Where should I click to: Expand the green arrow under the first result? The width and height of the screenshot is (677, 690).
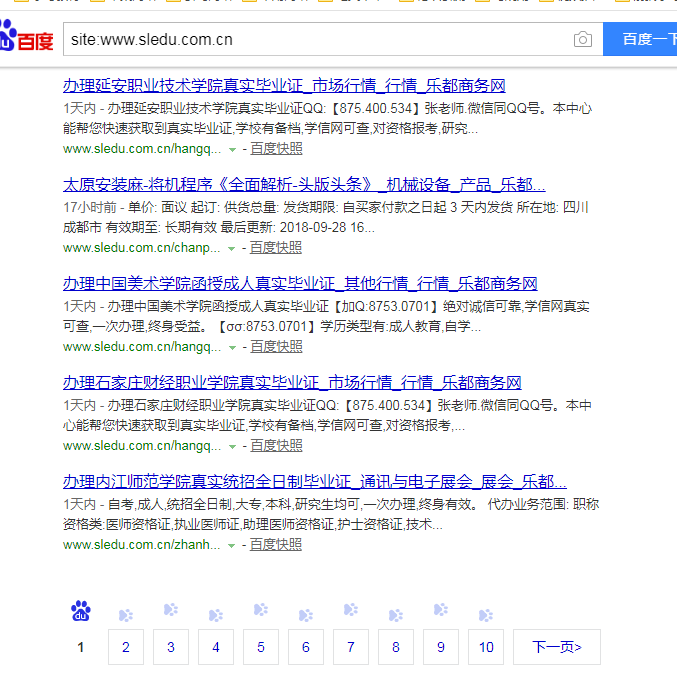232,149
